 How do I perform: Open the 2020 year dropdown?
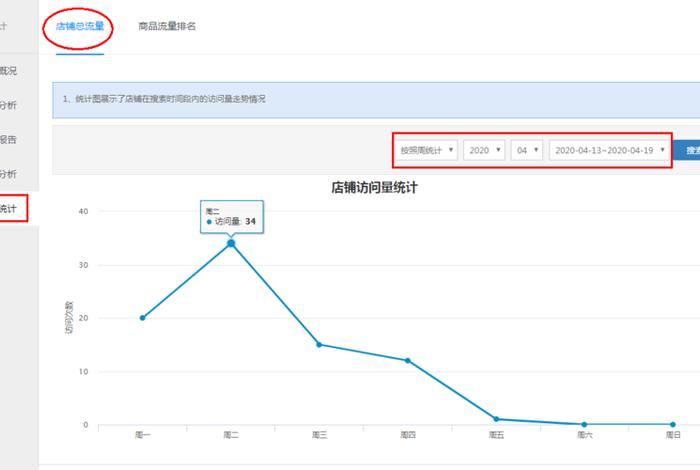pos(484,150)
